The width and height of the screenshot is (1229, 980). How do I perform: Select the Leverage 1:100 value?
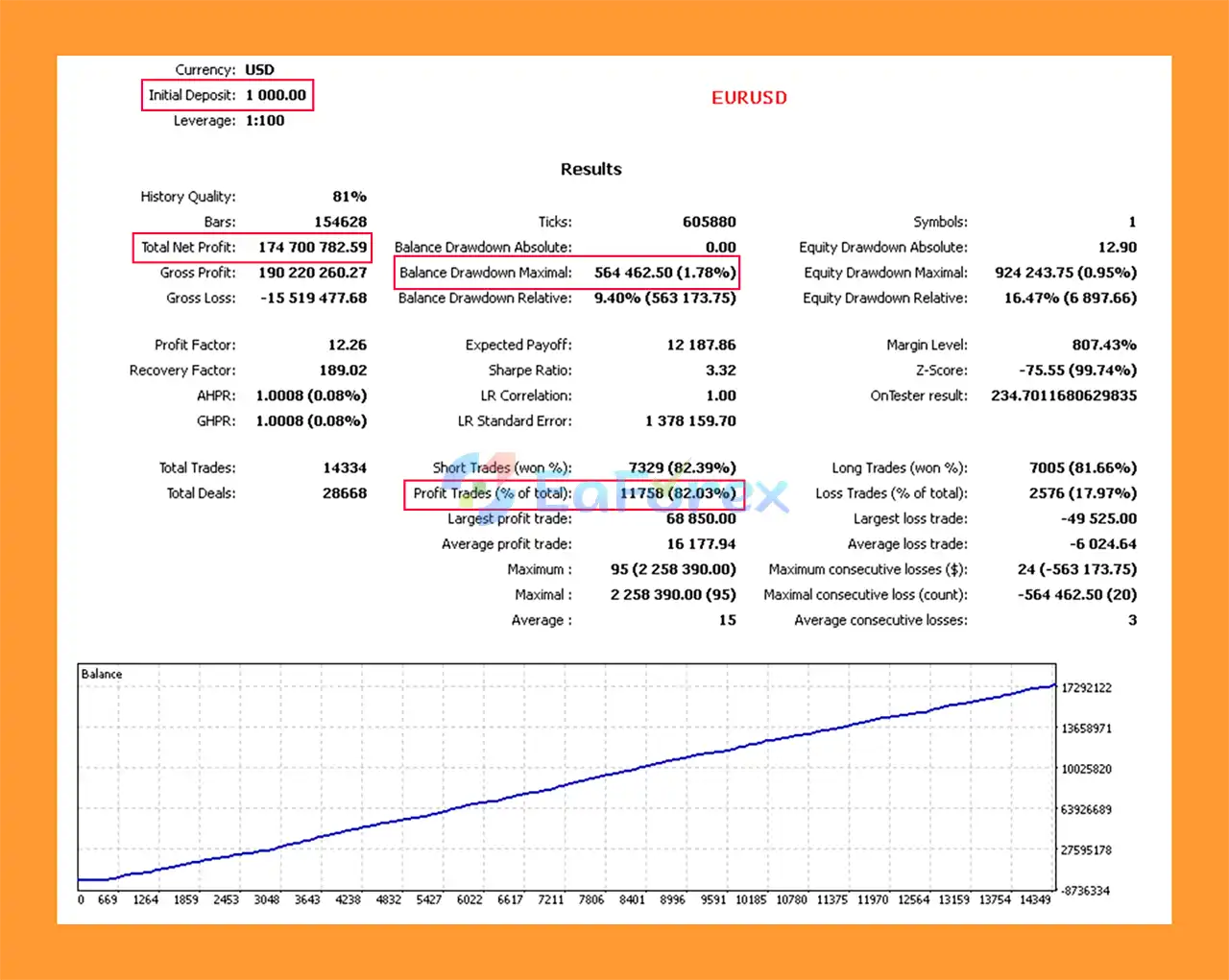point(264,121)
